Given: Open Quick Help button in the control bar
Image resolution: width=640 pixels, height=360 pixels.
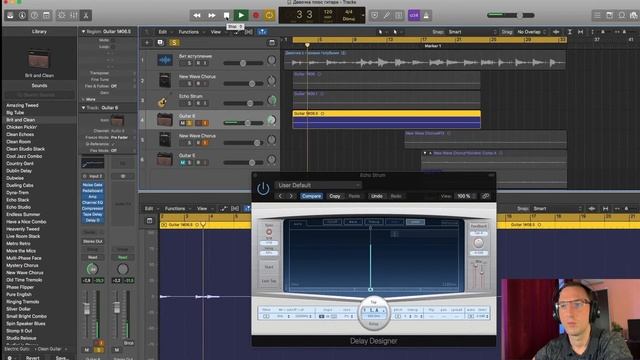Looking at the screenshot, I should [x=34, y=16].
